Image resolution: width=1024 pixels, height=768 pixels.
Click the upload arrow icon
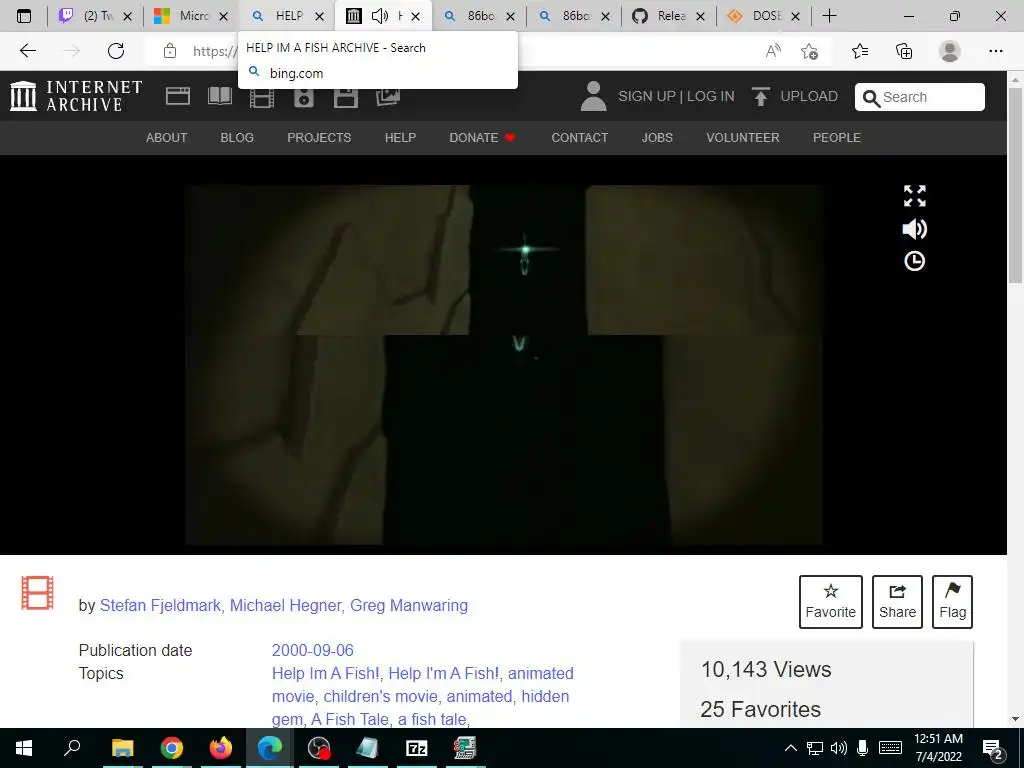pyautogui.click(x=760, y=97)
